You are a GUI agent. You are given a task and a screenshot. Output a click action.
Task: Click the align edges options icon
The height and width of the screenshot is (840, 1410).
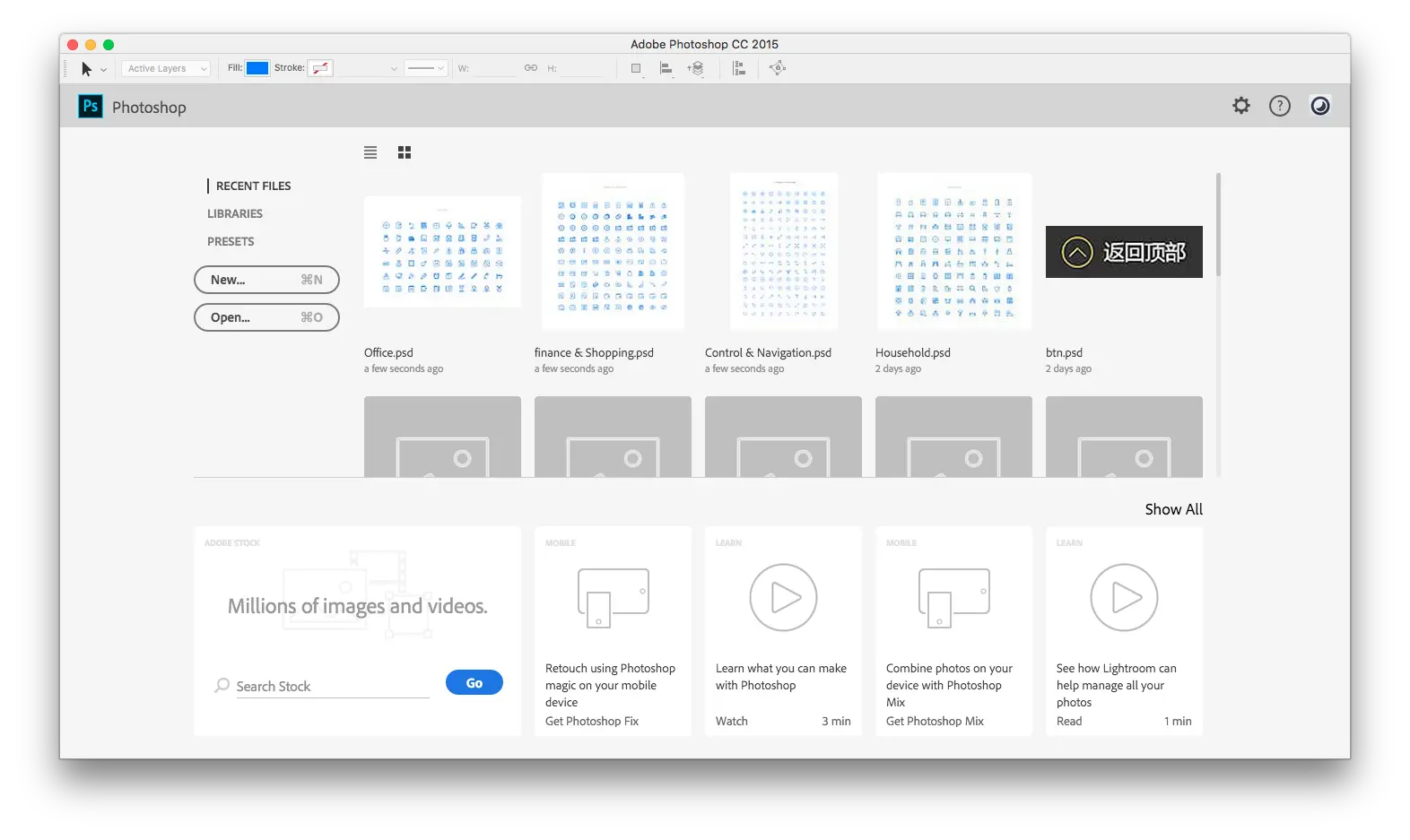point(739,68)
